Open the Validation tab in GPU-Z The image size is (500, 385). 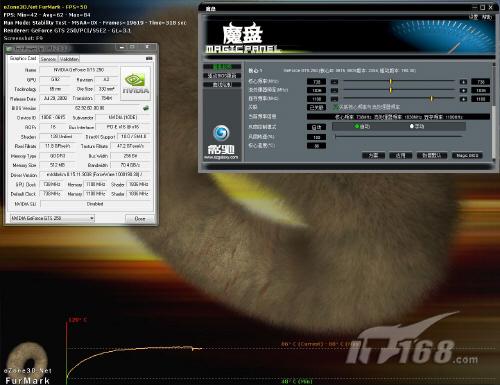pyautogui.click(x=69, y=59)
